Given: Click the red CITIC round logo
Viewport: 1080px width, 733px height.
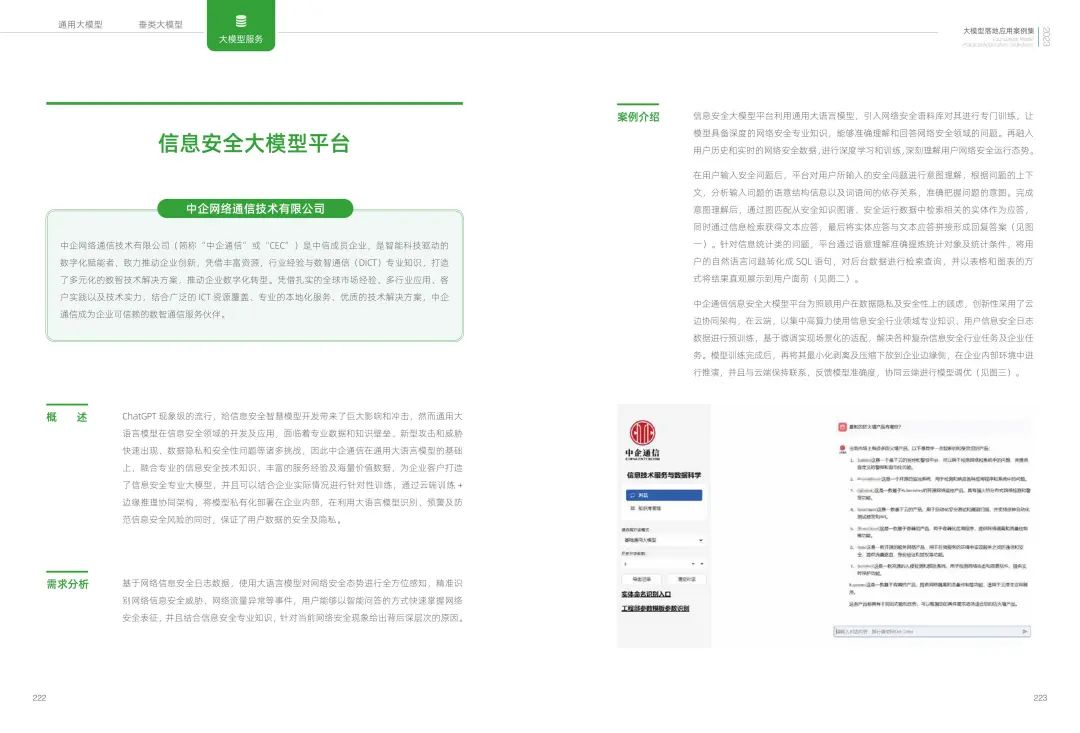Looking at the screenshot, I should point(643,433).
